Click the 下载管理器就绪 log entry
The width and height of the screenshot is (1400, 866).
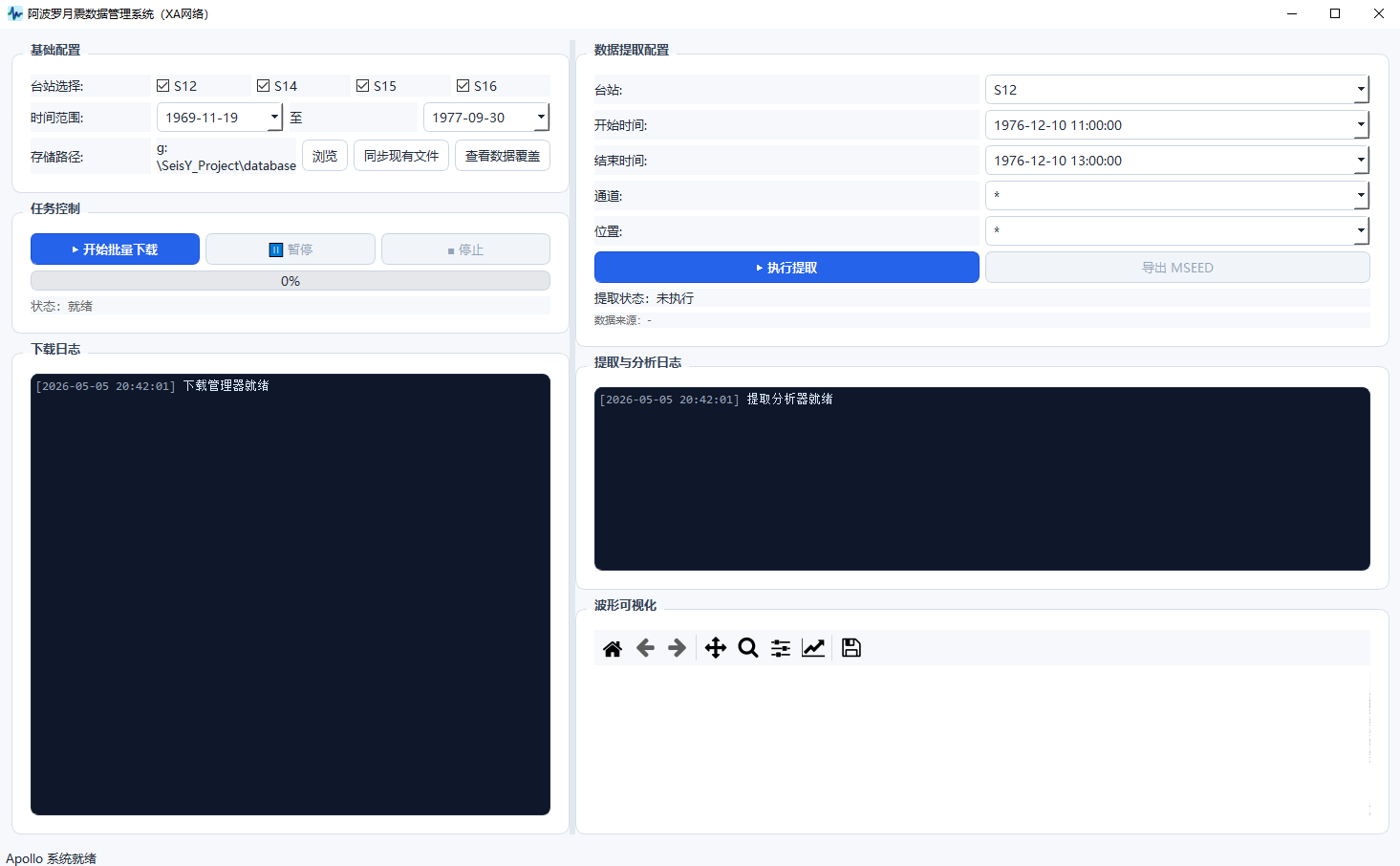coord(226,386)
